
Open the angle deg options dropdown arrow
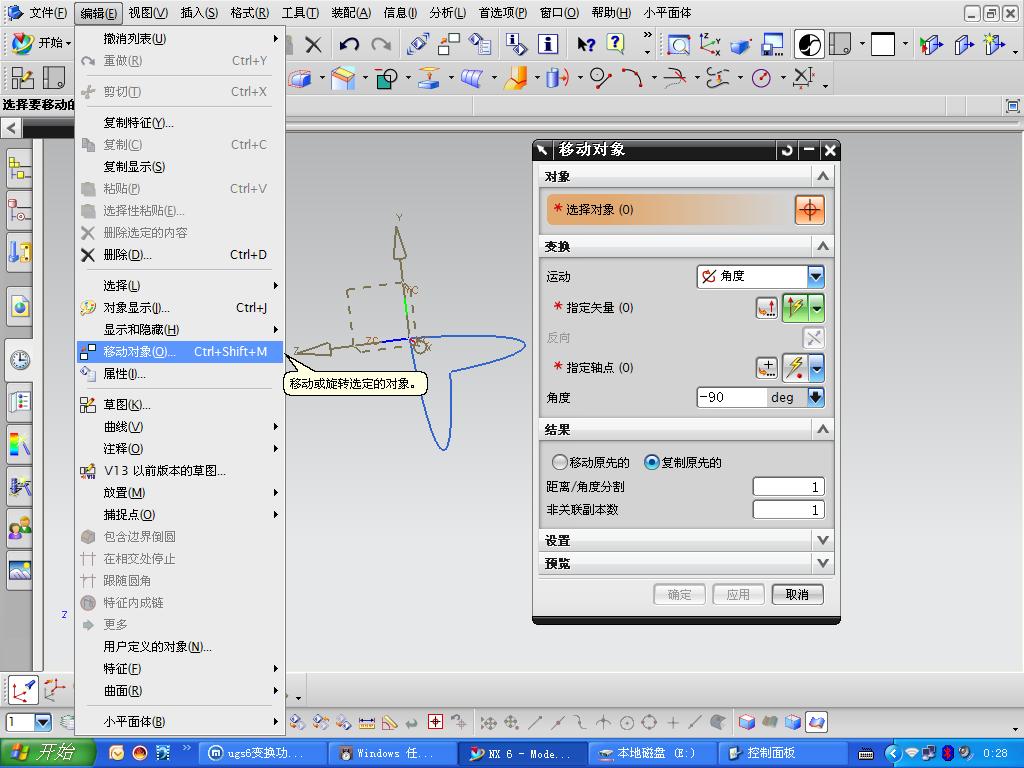816,397
